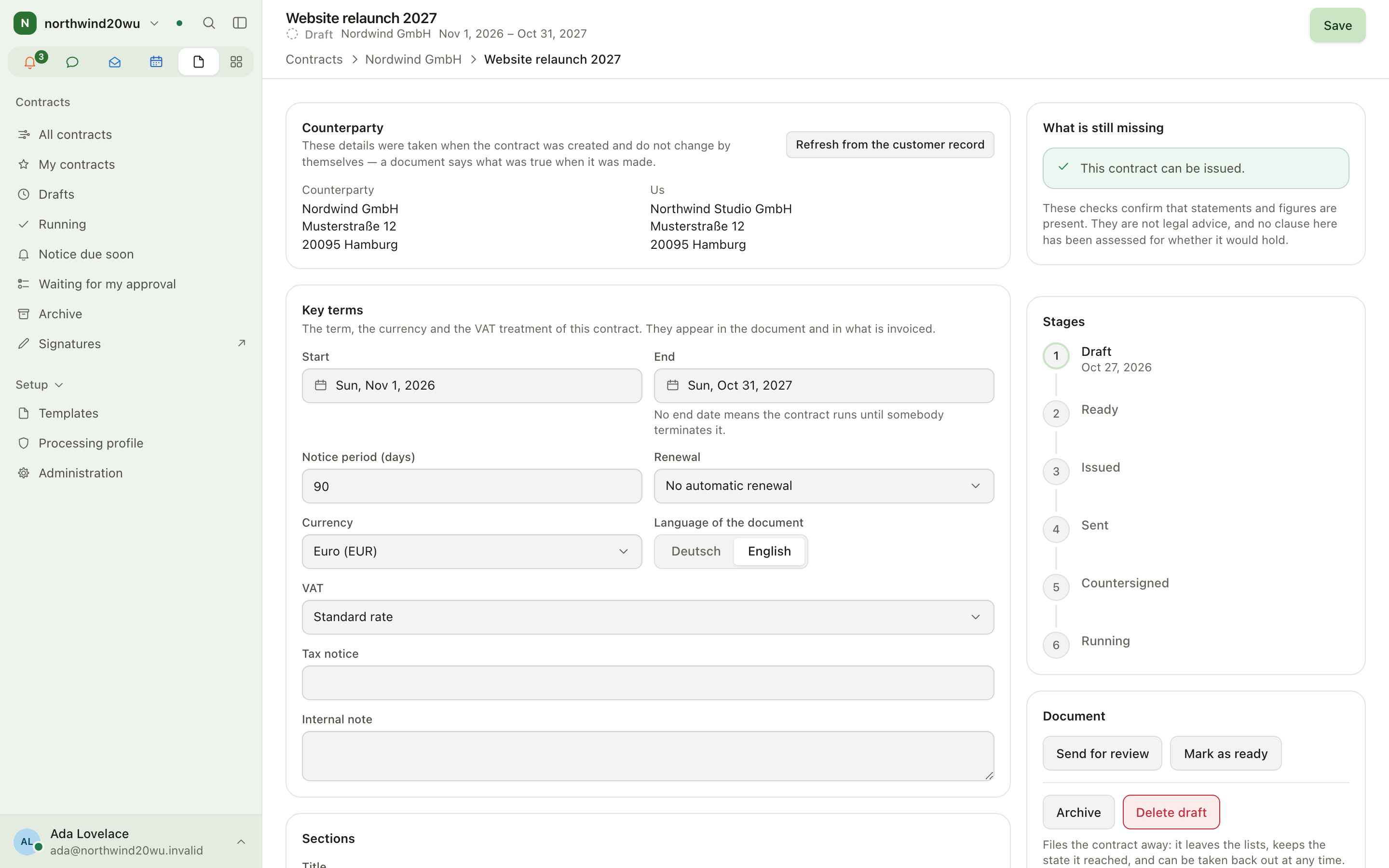This screenshot has width=1389, height=868.
Task: Open the apps grid icon
Action: pos(236,62)
